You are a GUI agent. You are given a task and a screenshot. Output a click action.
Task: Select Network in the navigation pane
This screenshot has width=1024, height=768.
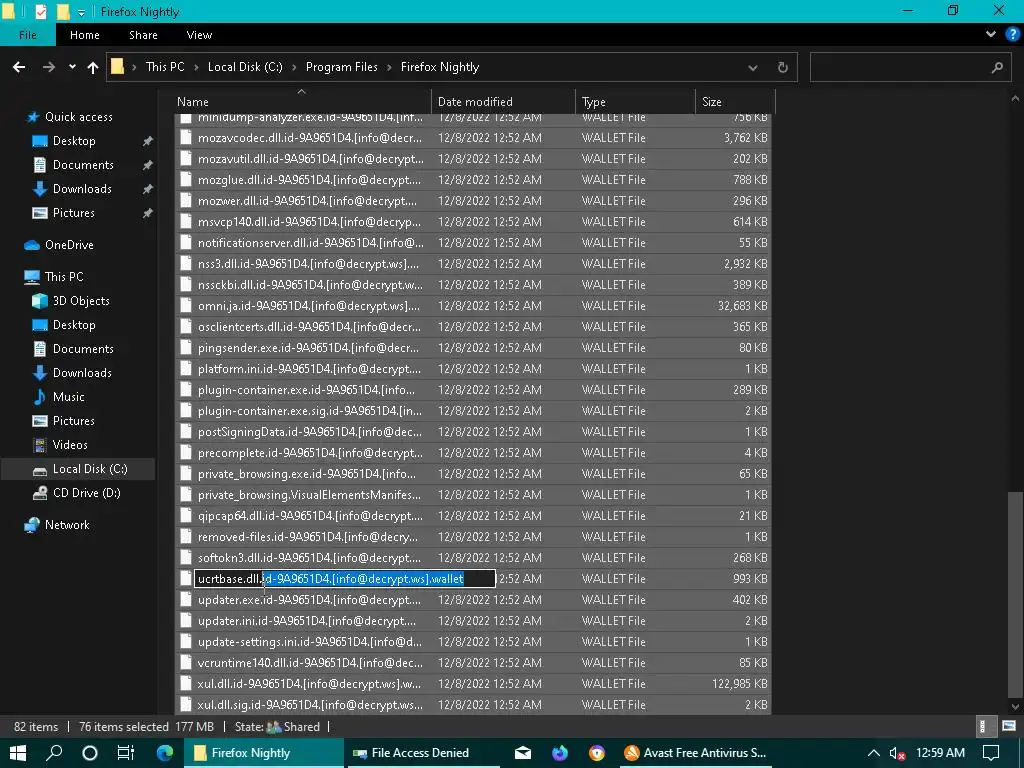(x=67, y=525)
